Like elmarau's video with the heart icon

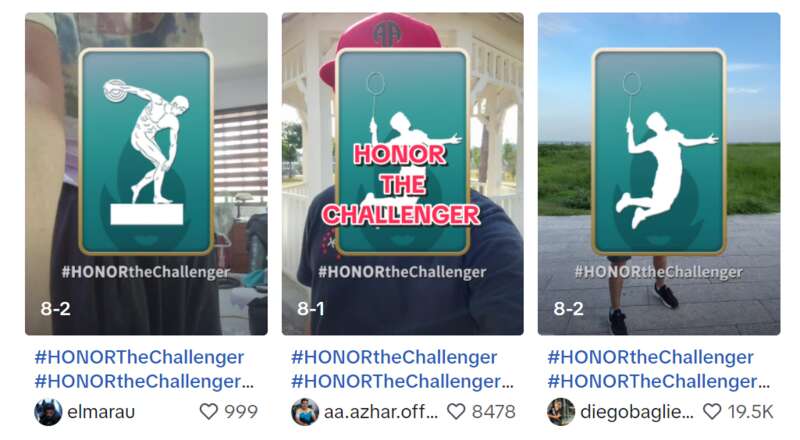click(208, 411)
